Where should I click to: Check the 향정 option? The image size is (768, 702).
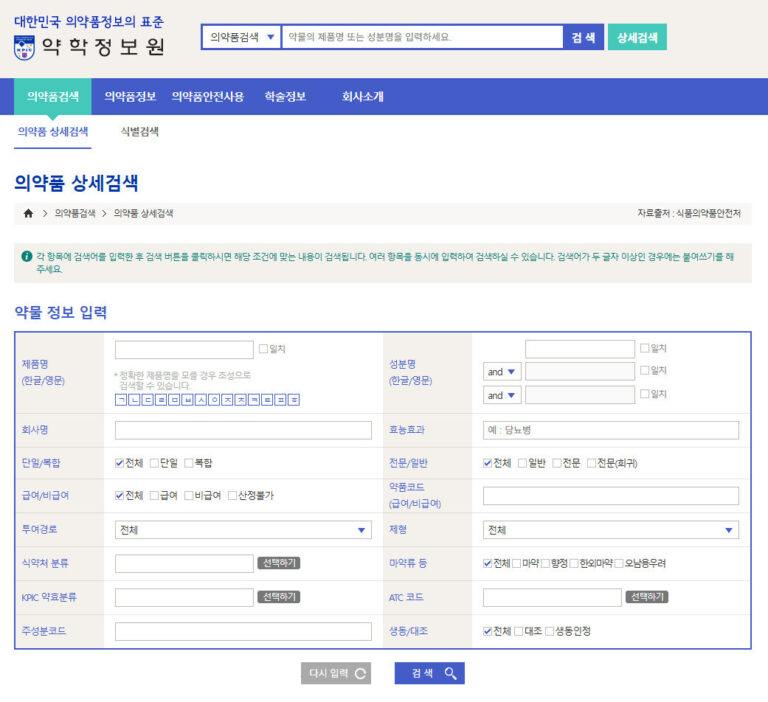[x=545, y=563]
